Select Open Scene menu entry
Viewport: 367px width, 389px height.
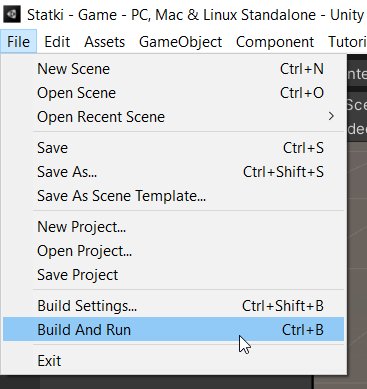[x=173, y=93]
